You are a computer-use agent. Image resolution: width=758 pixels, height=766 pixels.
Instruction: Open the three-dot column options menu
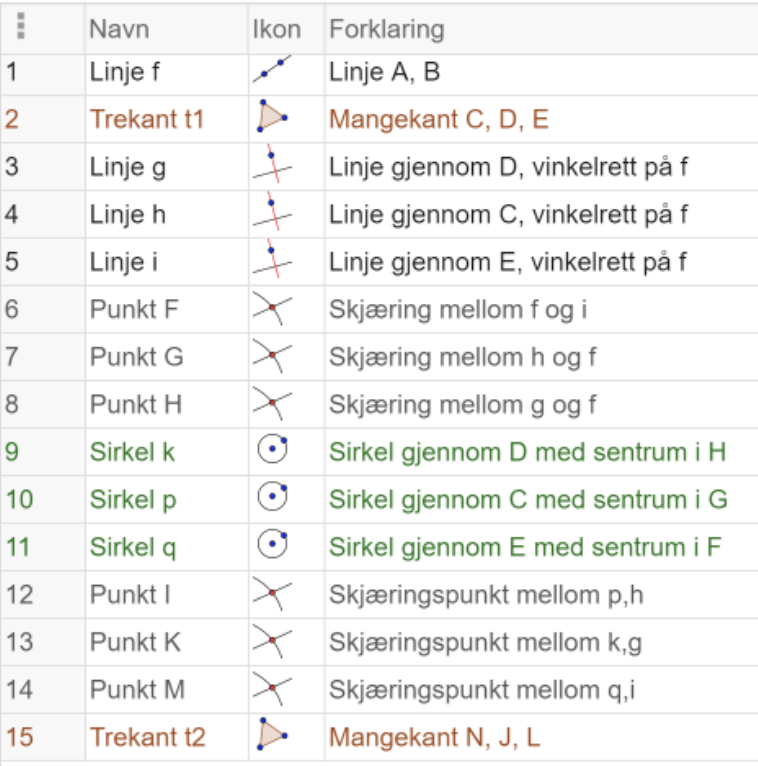(21, 27)
